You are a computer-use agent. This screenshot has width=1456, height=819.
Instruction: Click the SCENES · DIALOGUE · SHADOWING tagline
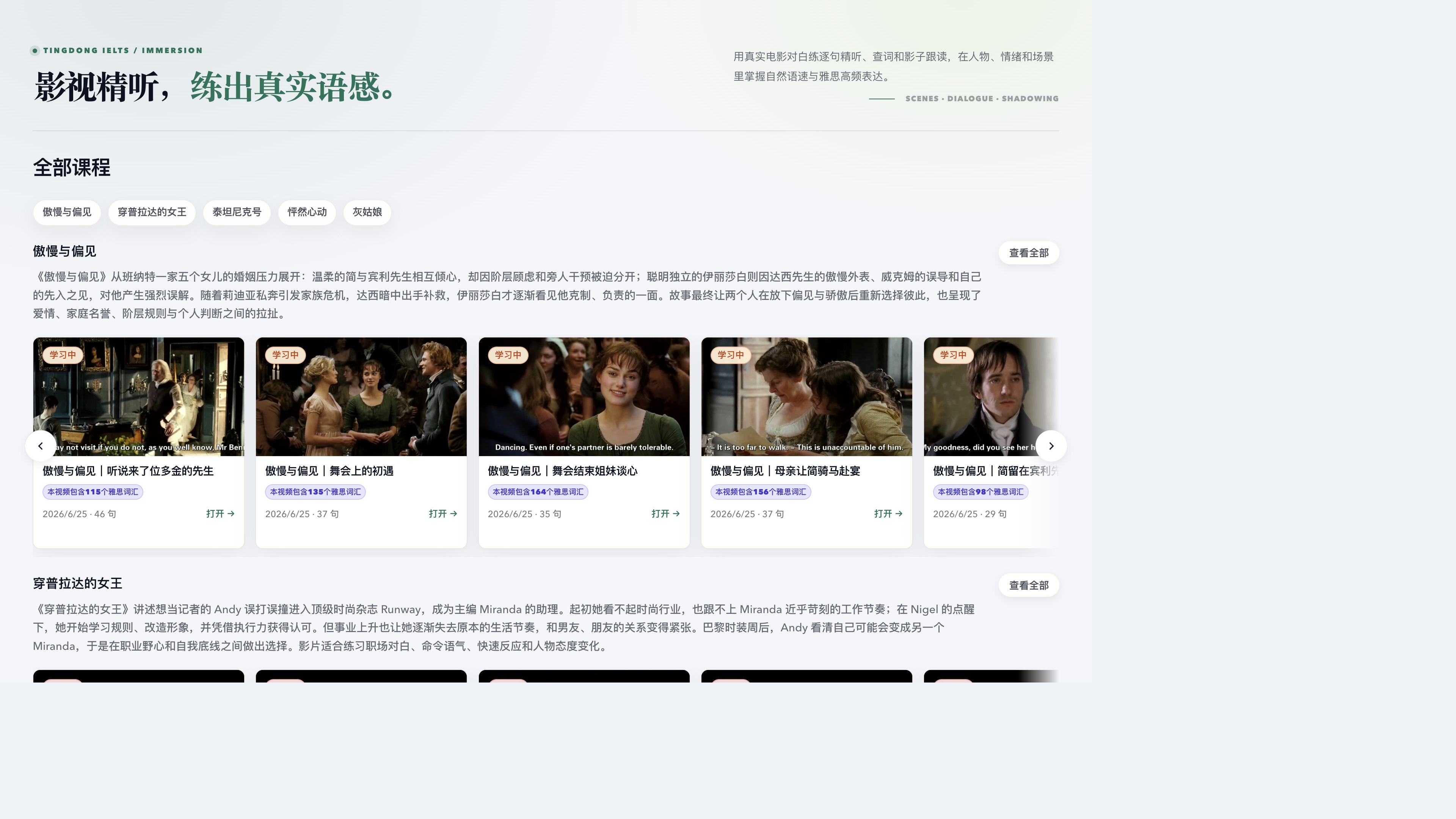982,98
